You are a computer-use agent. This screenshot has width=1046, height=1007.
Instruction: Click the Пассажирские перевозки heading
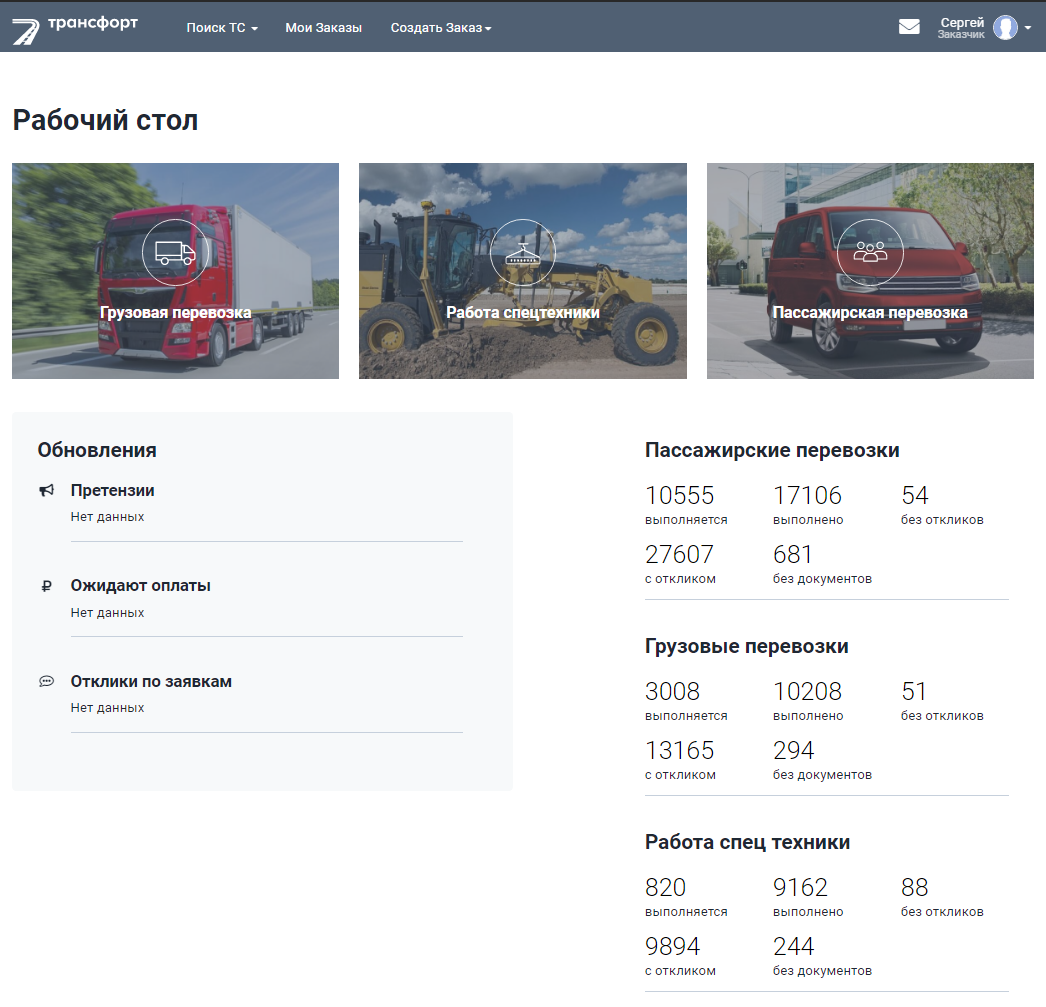(x=772, y=450)
